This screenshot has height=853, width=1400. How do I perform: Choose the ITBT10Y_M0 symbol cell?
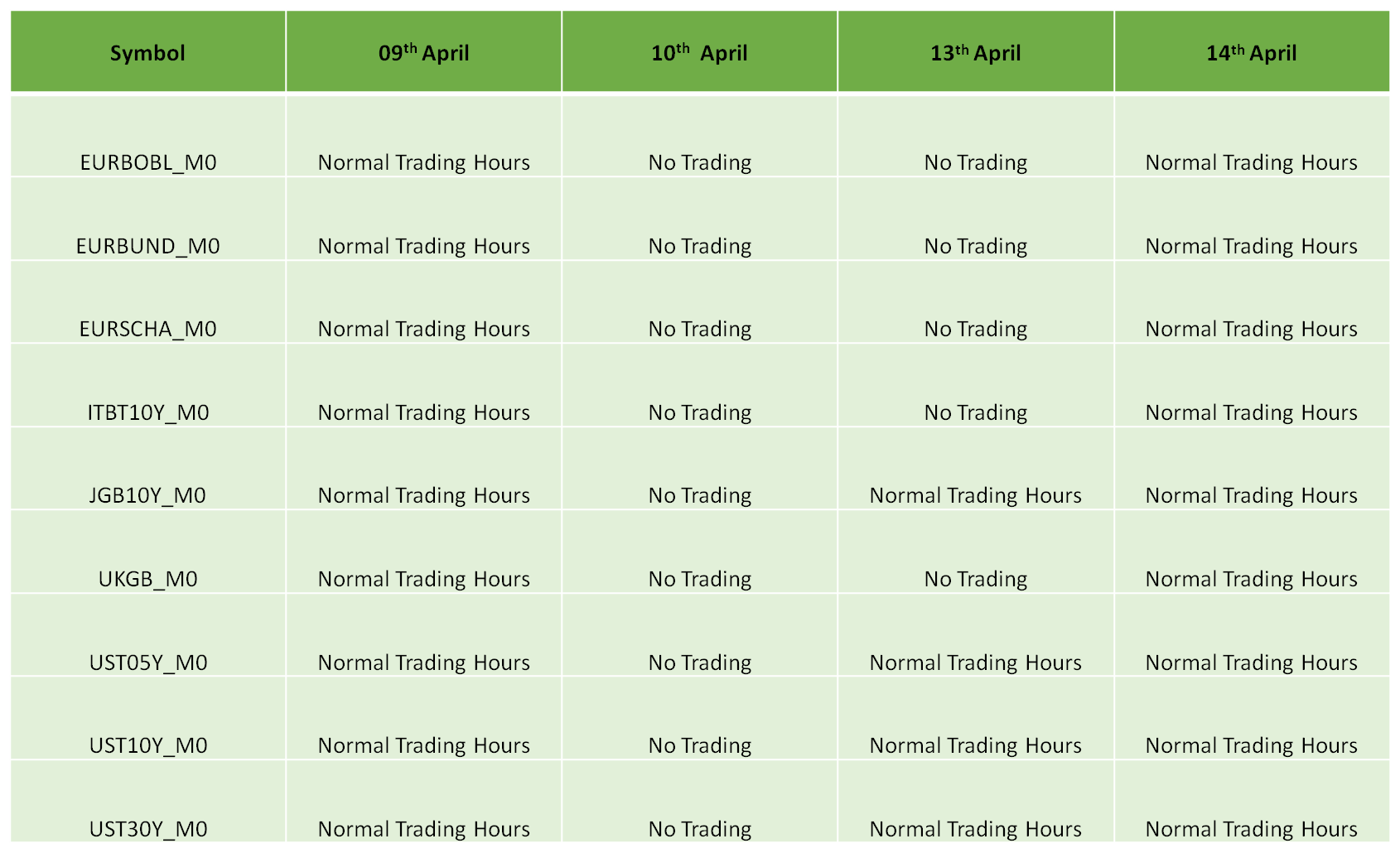[148, 385]
